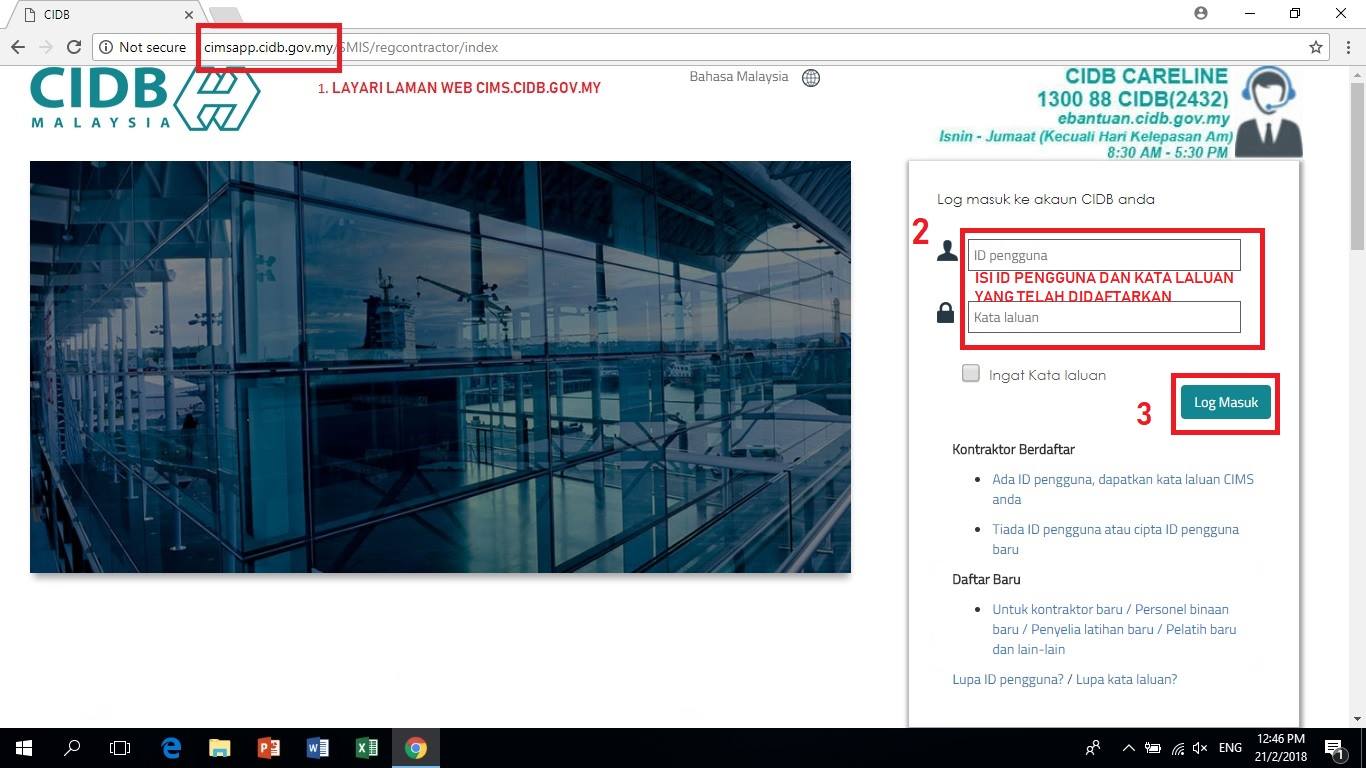Click the '1300 88 CIDB(2432)' careline number
Viewport: 1366px width, 768px height.
pos(1132,99)
